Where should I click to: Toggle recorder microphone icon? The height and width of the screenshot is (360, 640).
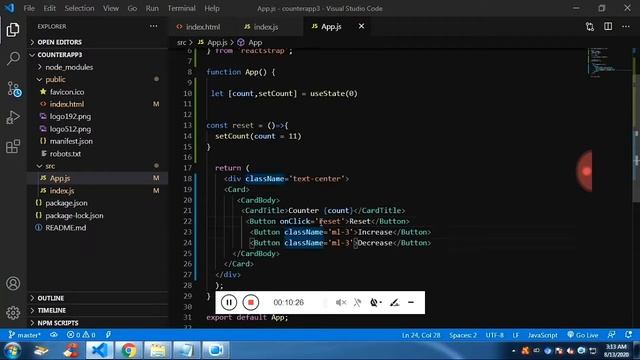point(357,302)
